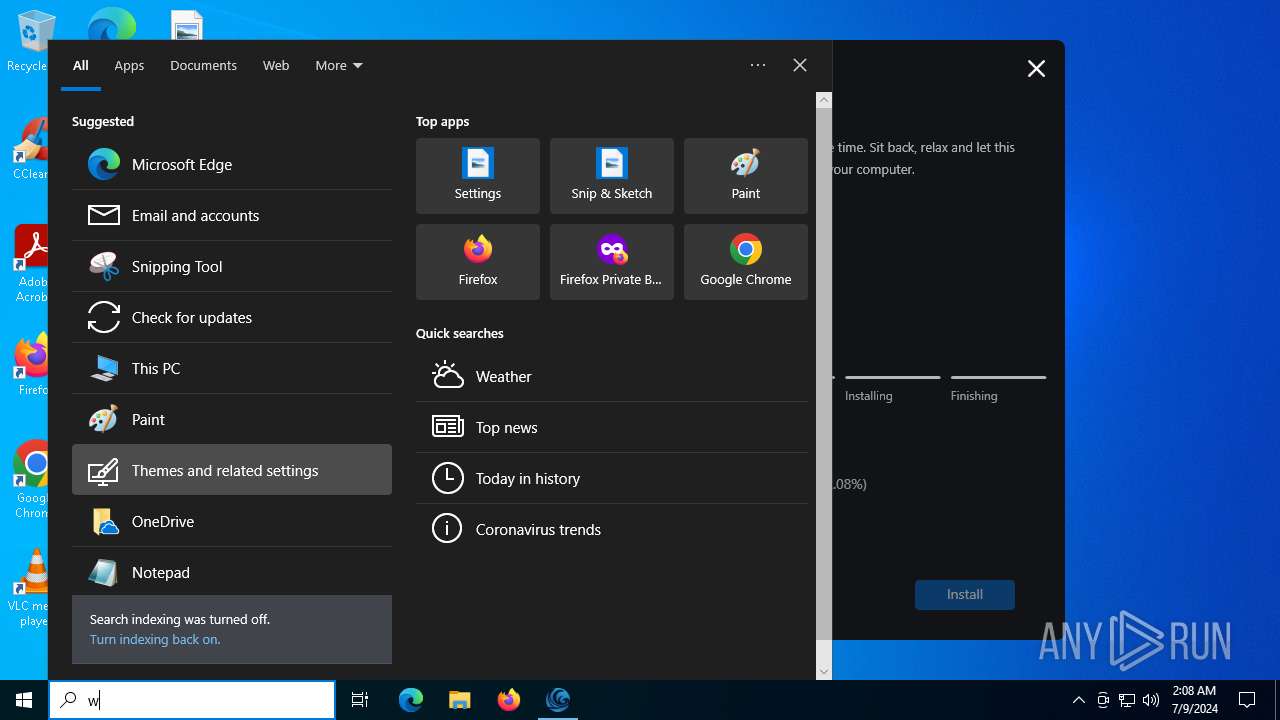This screenshot has height=720, width=1280.
Task: Launch the Google Chrome tile
Action: click(746, 262)
